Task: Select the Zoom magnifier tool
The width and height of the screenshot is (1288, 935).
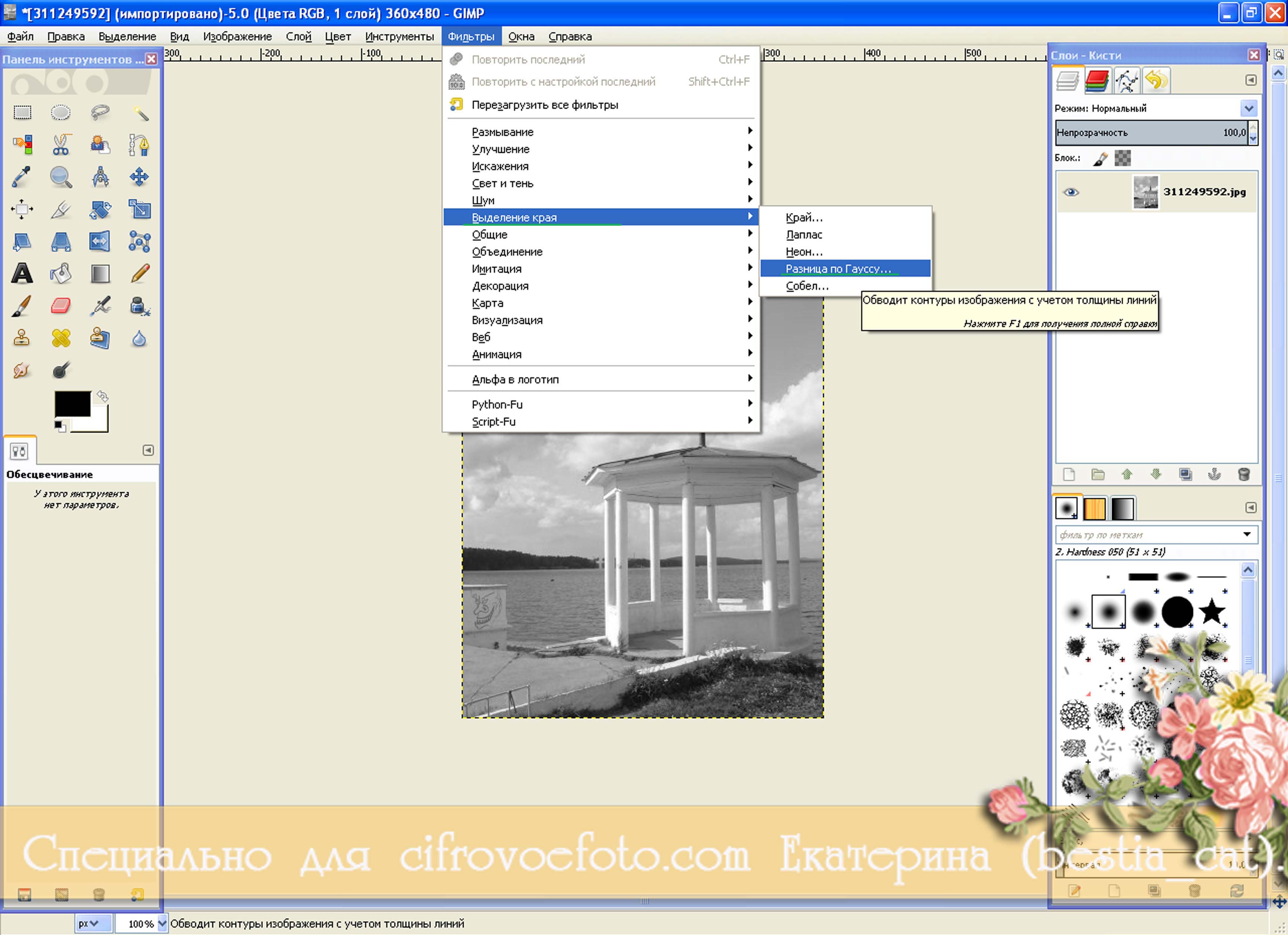Action: coord(61,177)
